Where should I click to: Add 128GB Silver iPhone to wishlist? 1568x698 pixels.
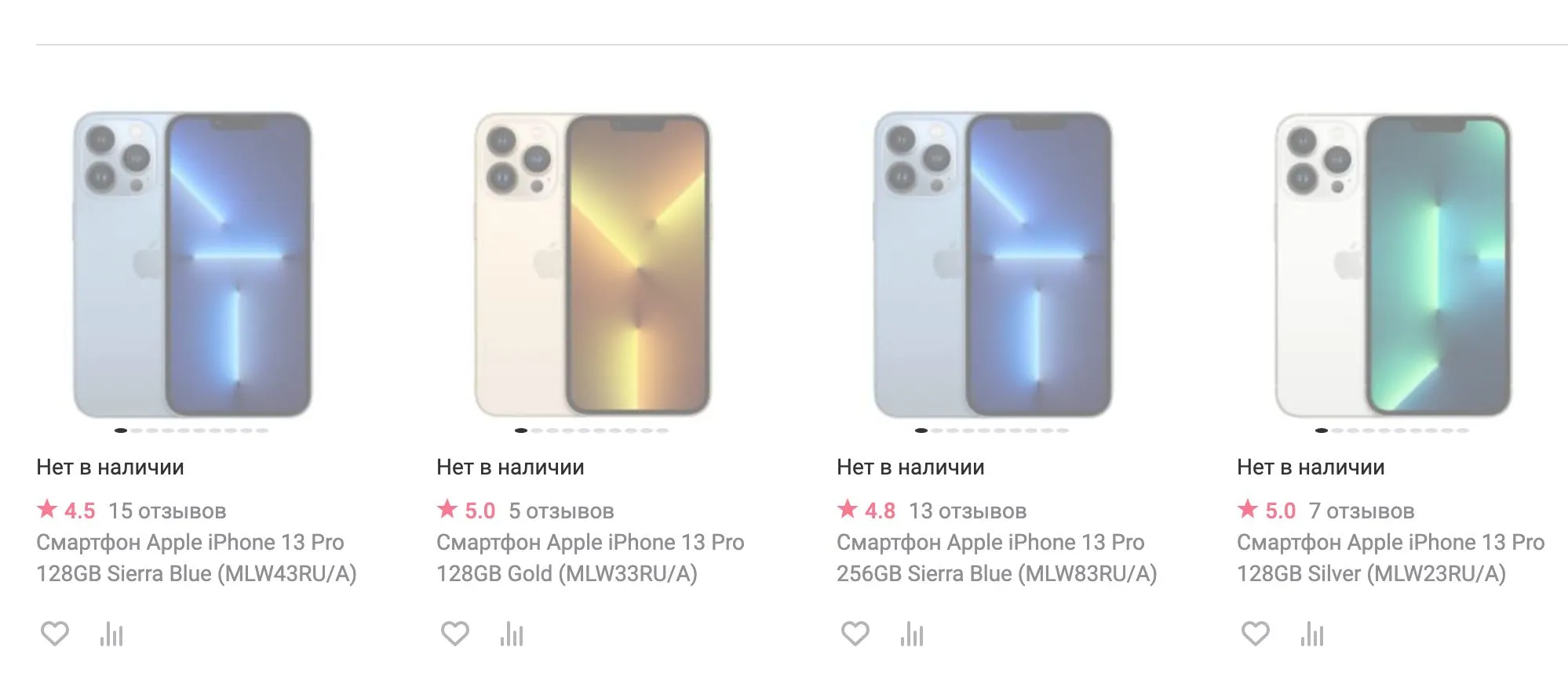[x=1256, y=633]
